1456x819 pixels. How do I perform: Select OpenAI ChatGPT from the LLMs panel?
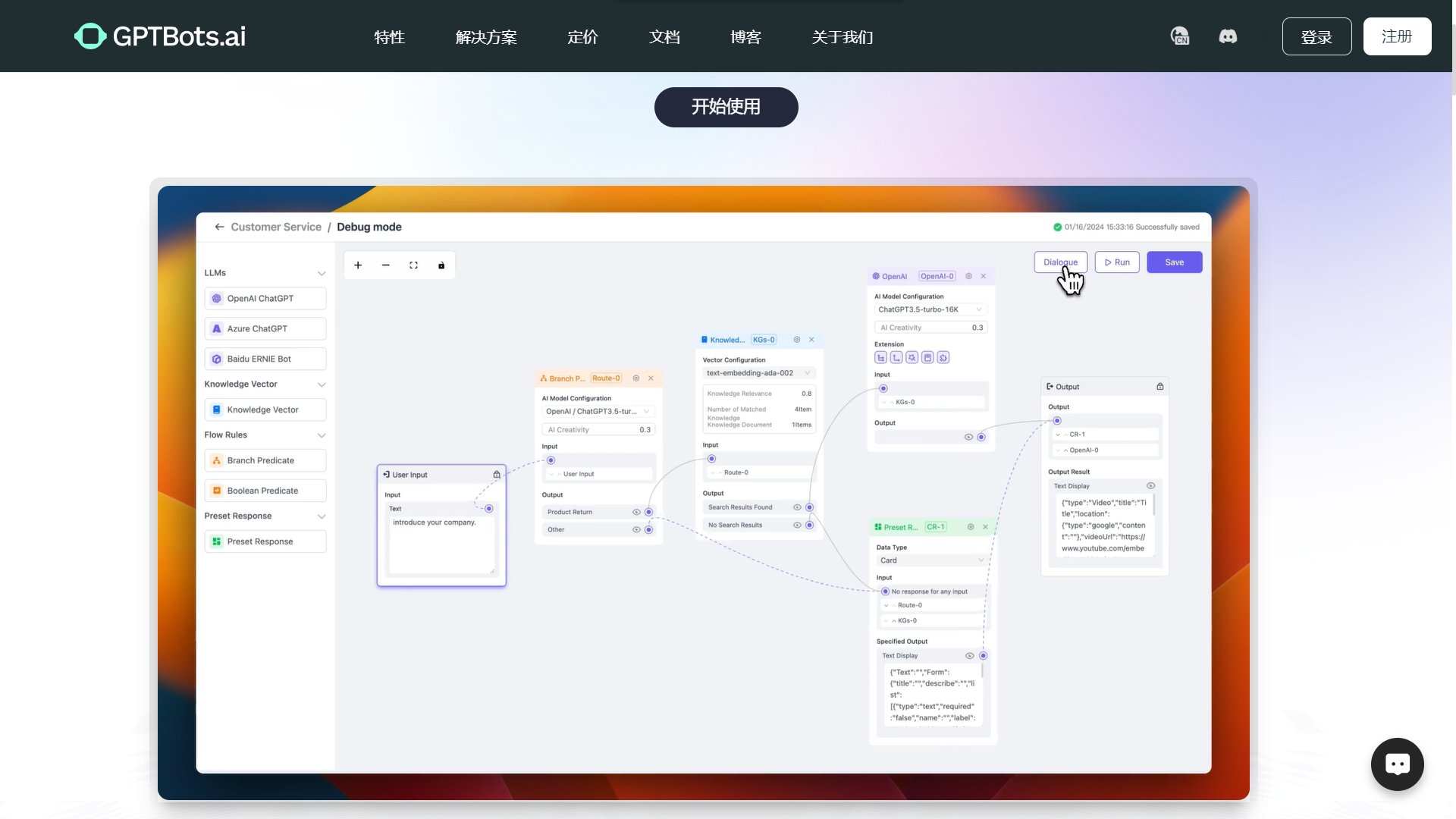point(265,298)
